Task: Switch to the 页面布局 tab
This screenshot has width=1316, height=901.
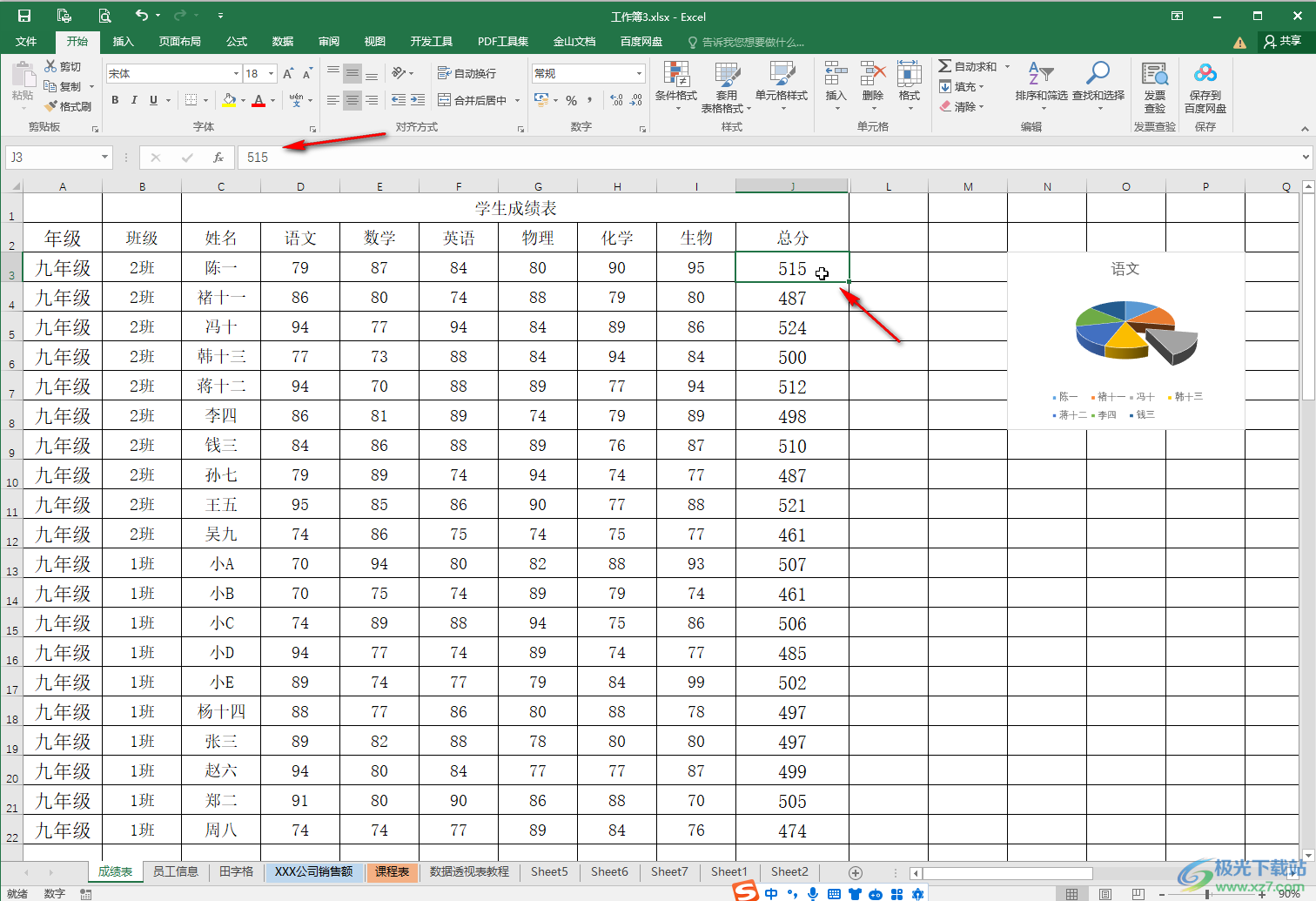Action: pyautogui.click(x=179, y=41)
